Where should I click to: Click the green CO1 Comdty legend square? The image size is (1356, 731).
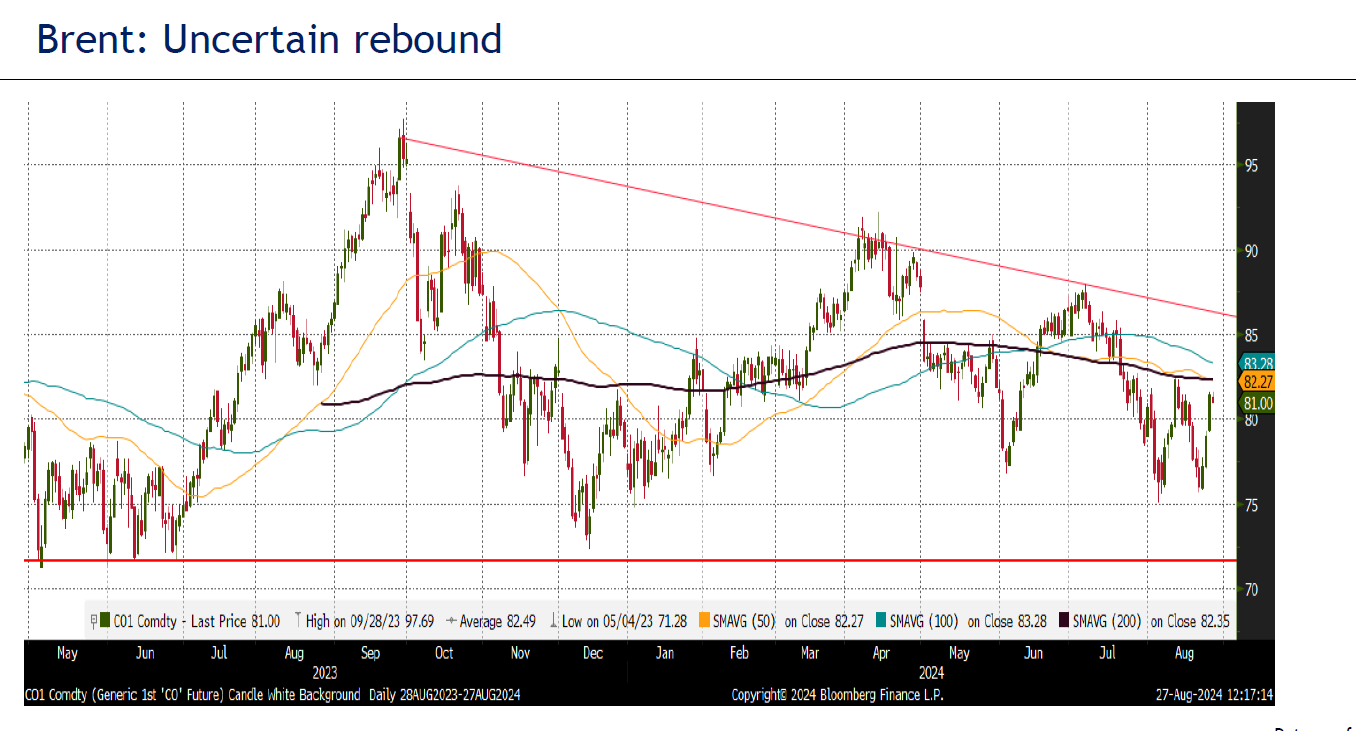[x=105, y=621]
